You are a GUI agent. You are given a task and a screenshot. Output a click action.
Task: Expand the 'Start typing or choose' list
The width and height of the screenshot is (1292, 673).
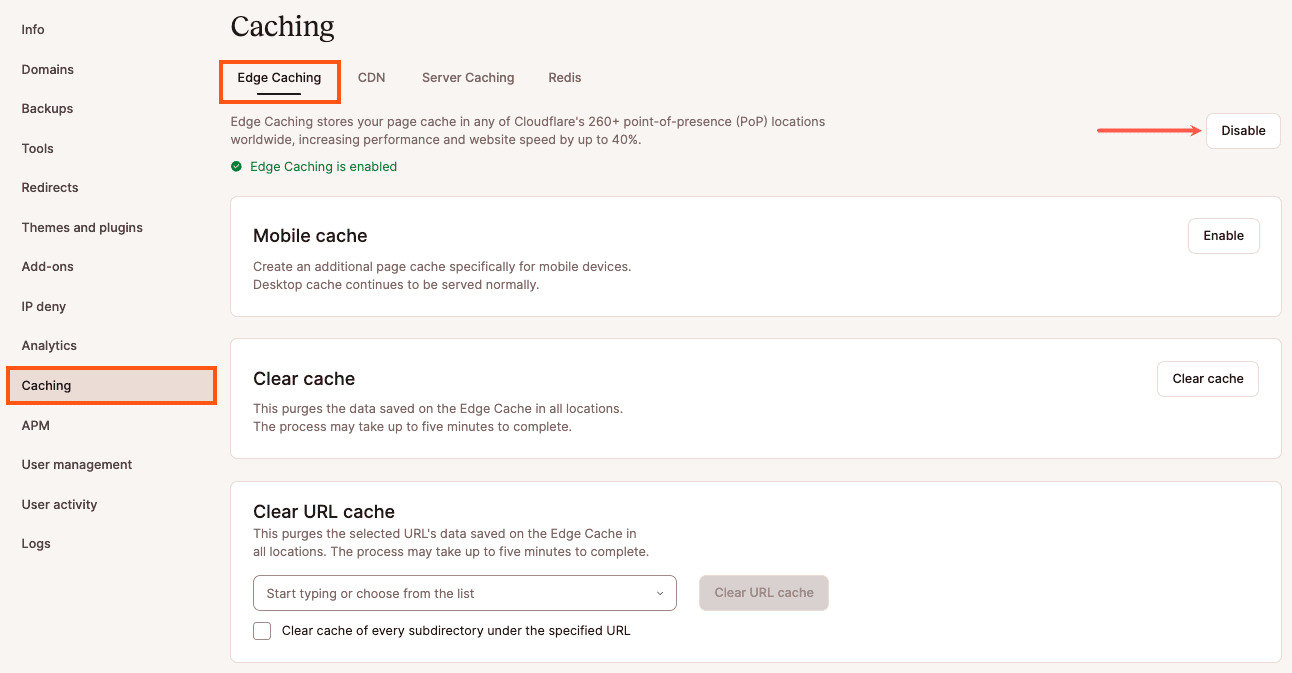pos(464,593)
